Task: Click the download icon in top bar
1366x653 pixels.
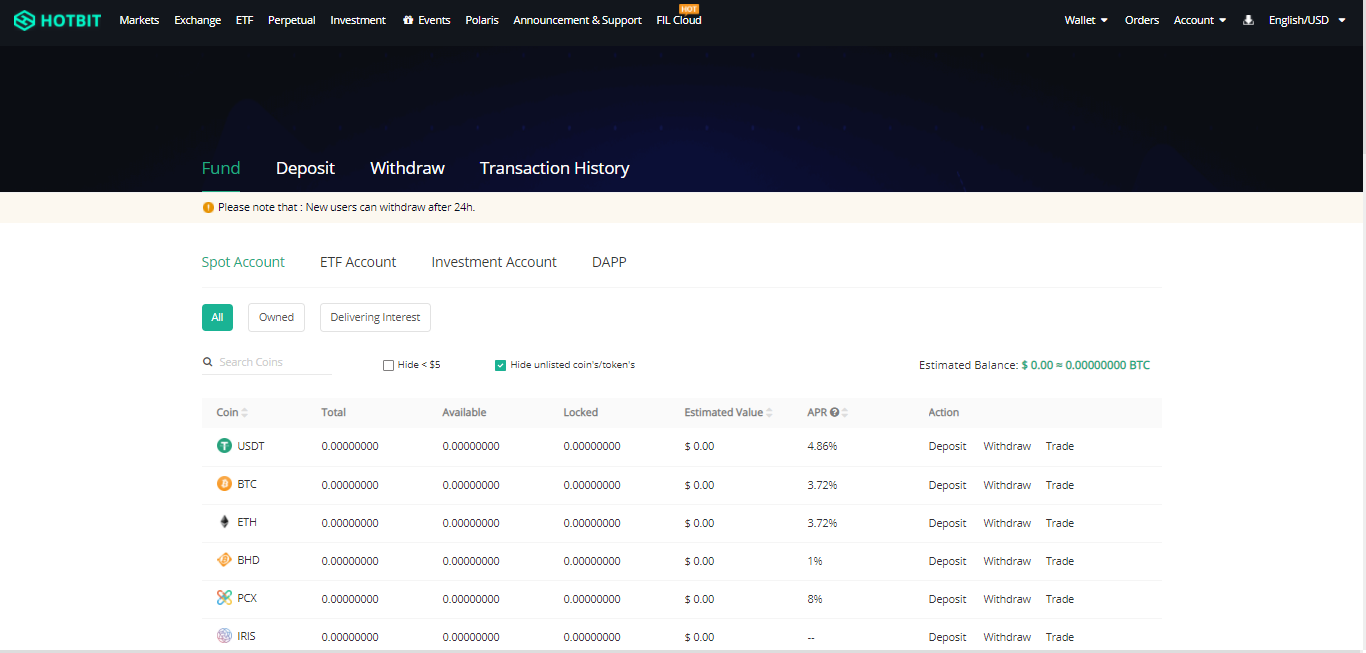Action: click(x=1248, y=20)
